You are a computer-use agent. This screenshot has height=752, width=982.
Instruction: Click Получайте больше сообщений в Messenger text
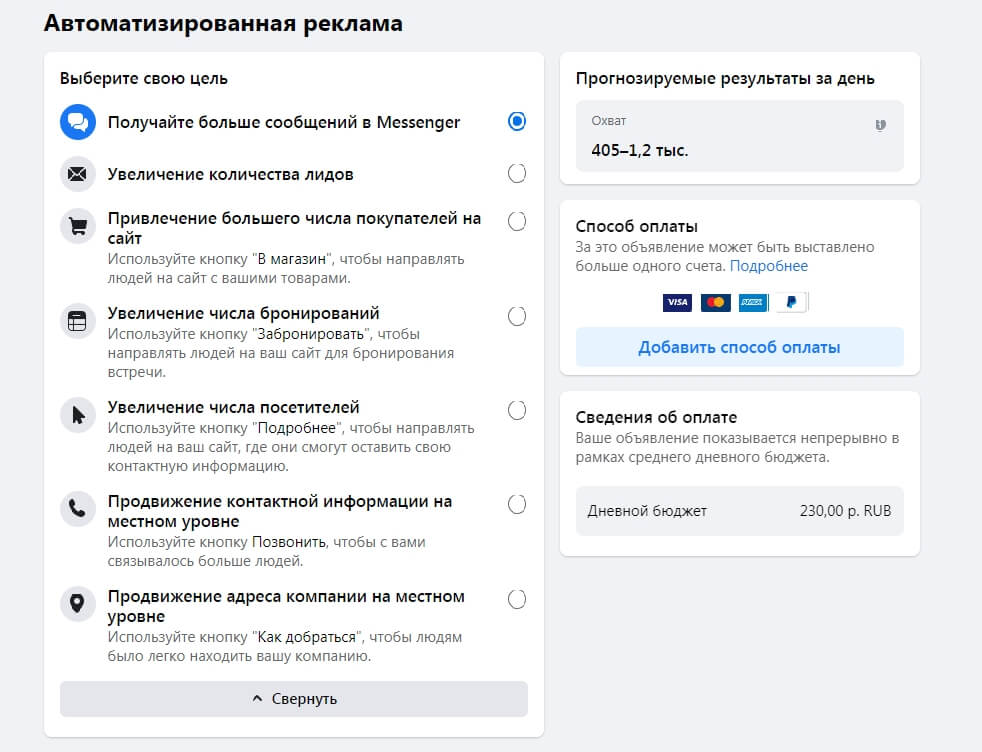pos(284,122)
